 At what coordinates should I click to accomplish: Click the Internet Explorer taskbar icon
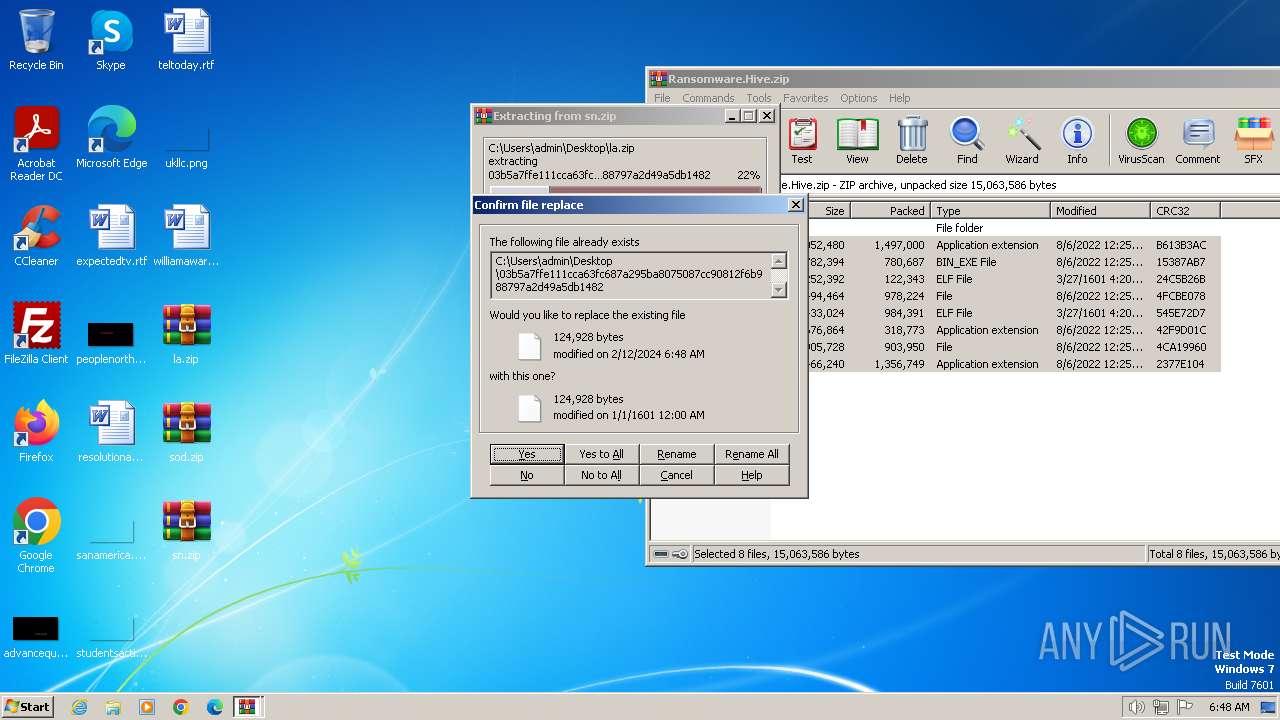(79, 707)
